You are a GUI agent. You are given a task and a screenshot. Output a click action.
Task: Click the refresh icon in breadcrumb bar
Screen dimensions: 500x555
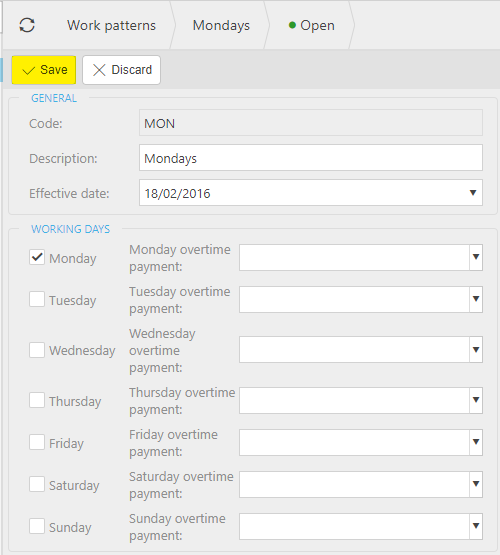click(27, 25)
